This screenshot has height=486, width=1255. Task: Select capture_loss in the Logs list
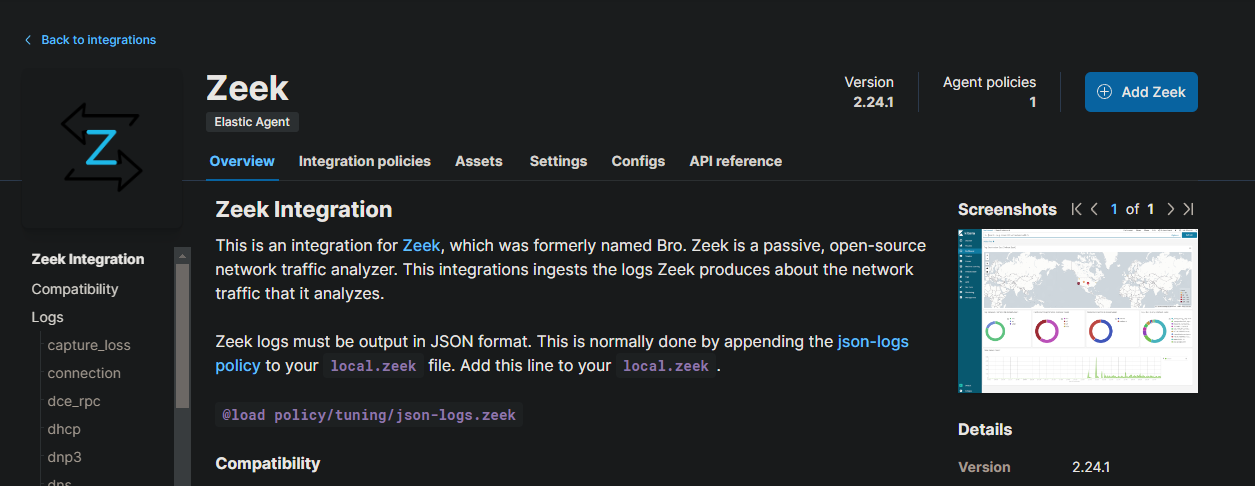(89, 345)
